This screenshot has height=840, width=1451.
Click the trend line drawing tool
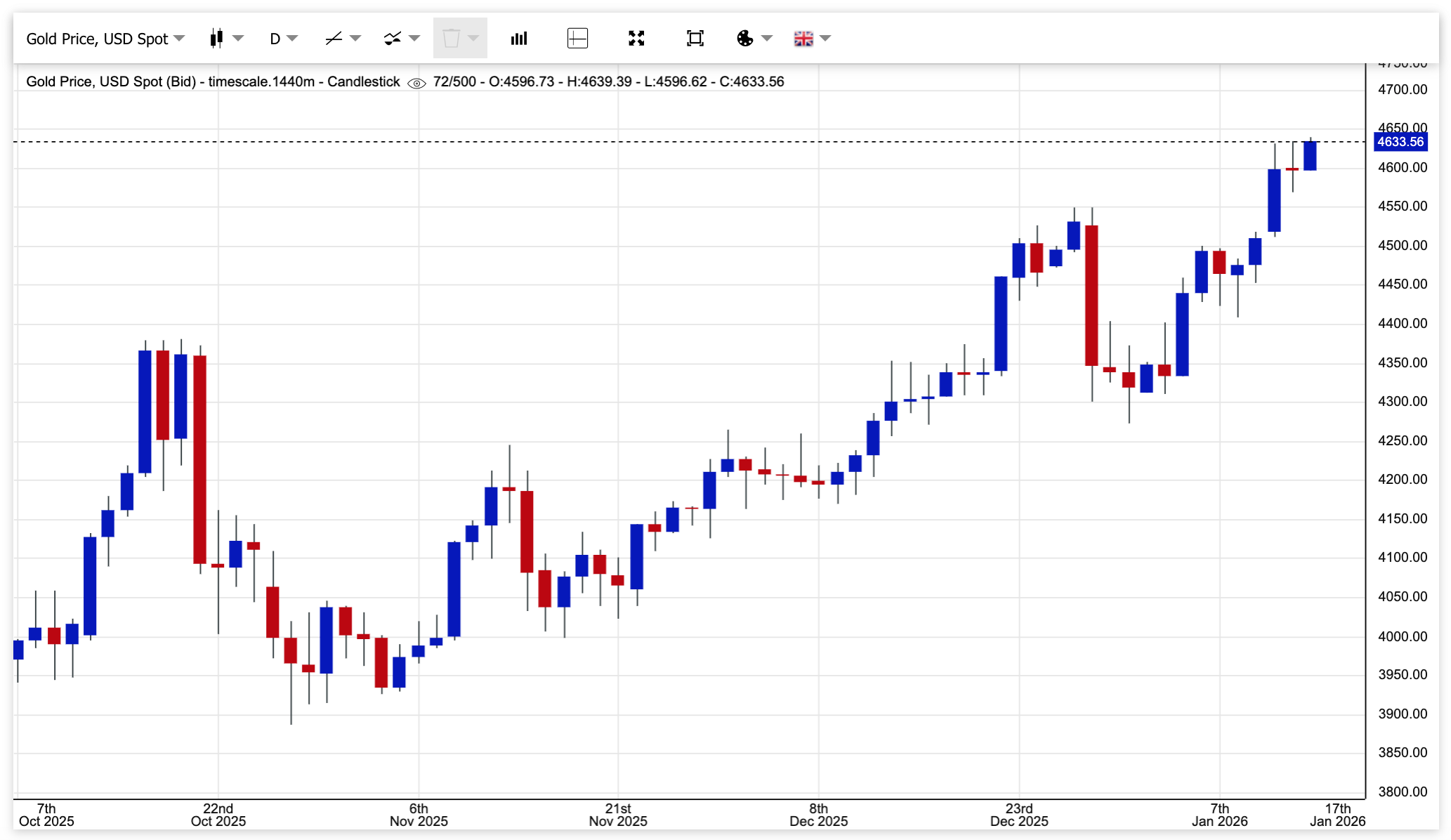(x=334, y=38)
